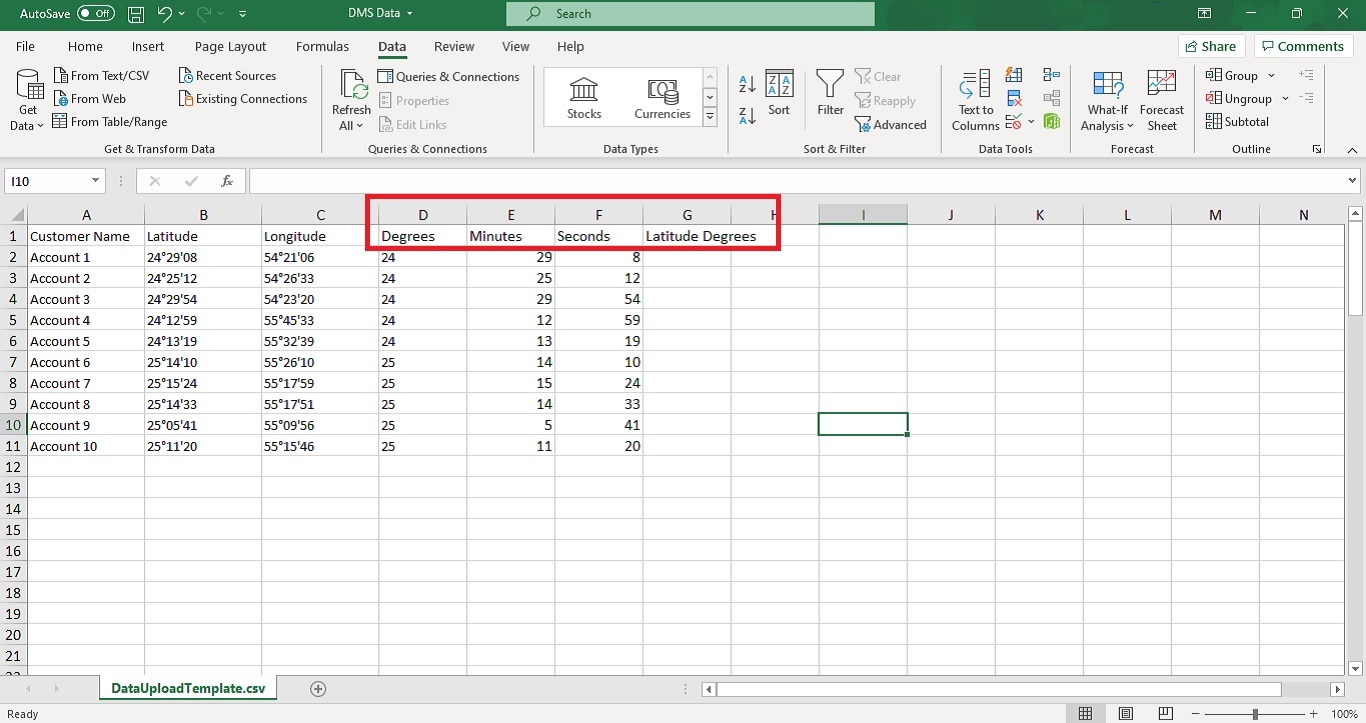The width and height of the screenshot is (1366, 723).
Task: Sort column A to Z ascending
Action: (747, 86)
